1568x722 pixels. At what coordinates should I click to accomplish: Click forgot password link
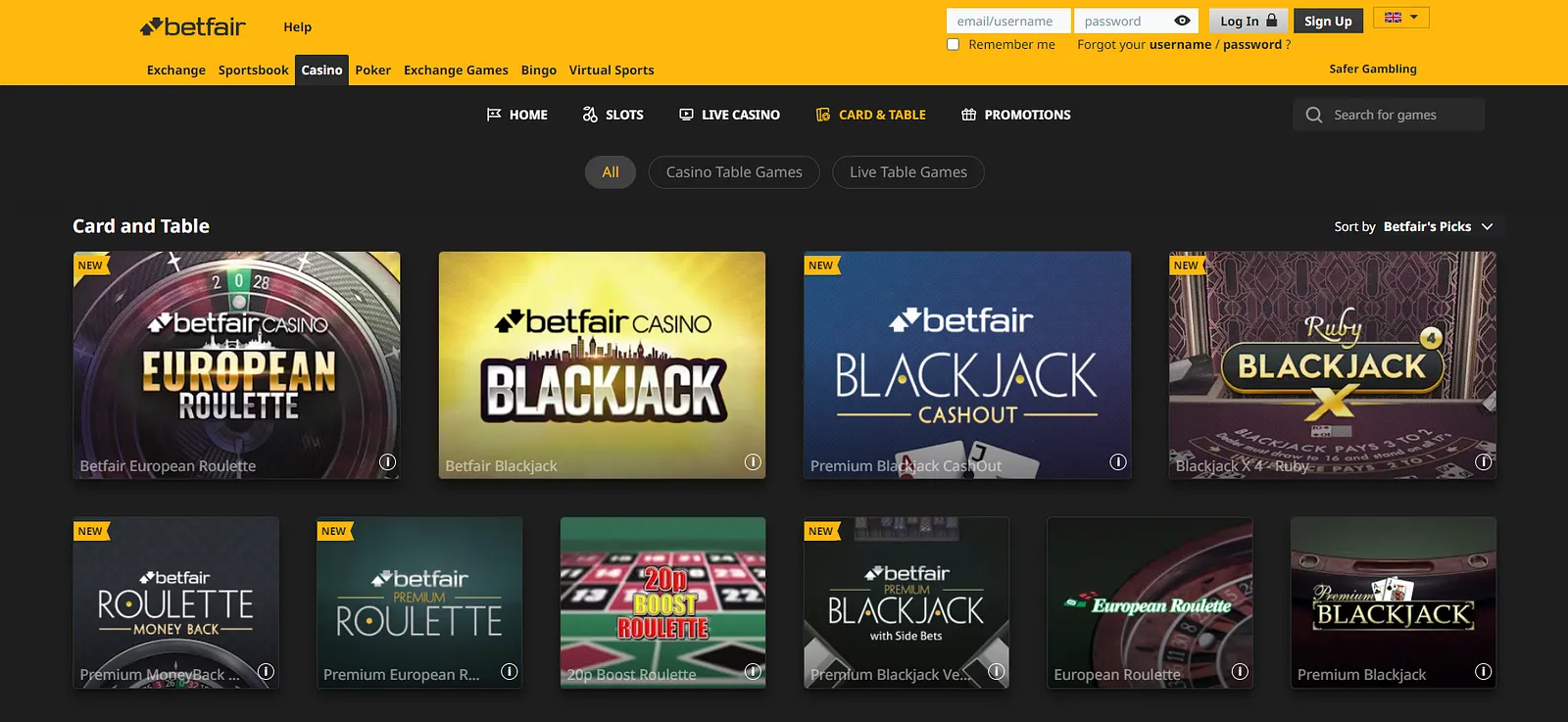pos(1252,44)
